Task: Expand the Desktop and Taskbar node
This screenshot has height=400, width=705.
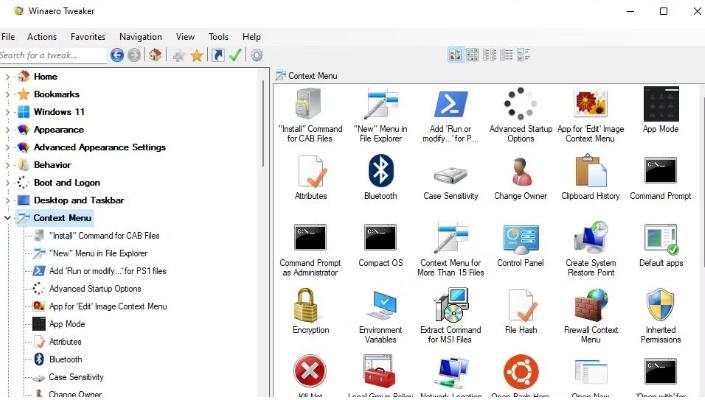Action: [7, 200]
